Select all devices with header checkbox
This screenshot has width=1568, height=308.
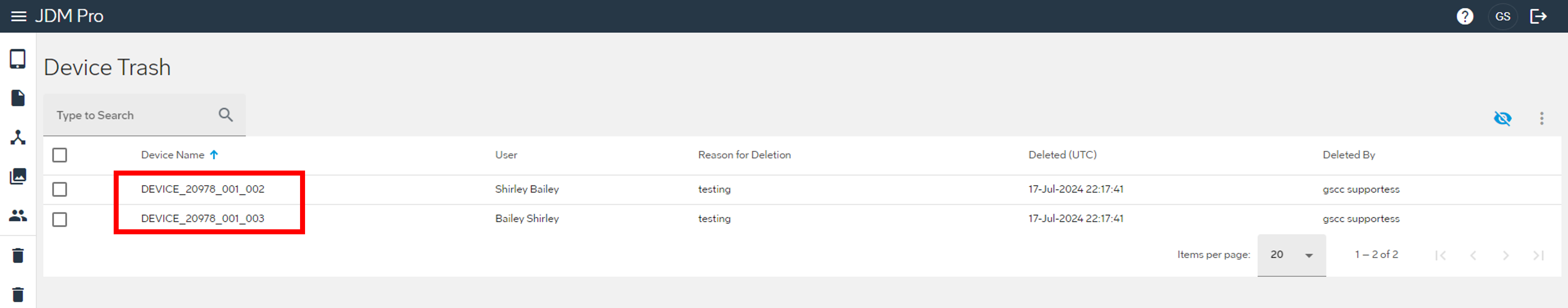60,155
